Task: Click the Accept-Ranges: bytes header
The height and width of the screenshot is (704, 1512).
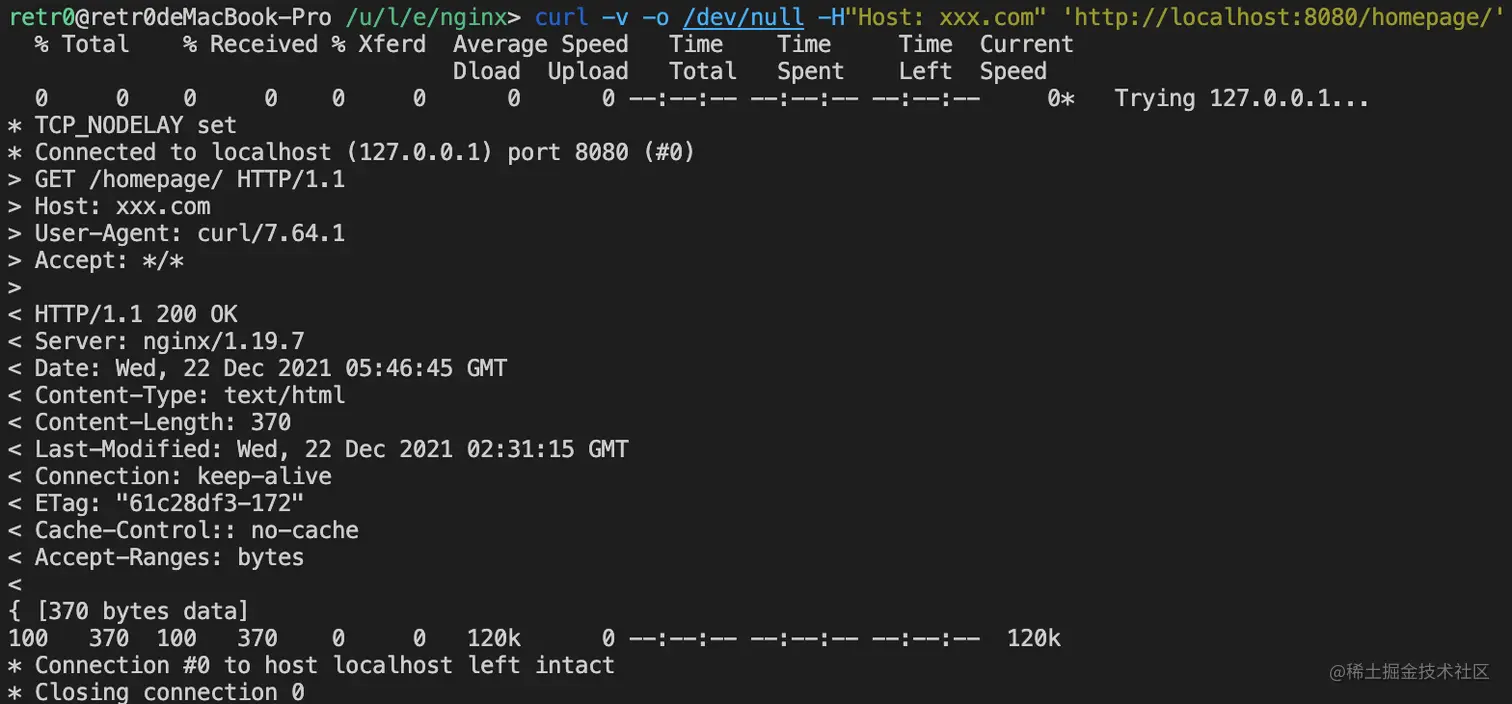Action: (x=169, y=557)
